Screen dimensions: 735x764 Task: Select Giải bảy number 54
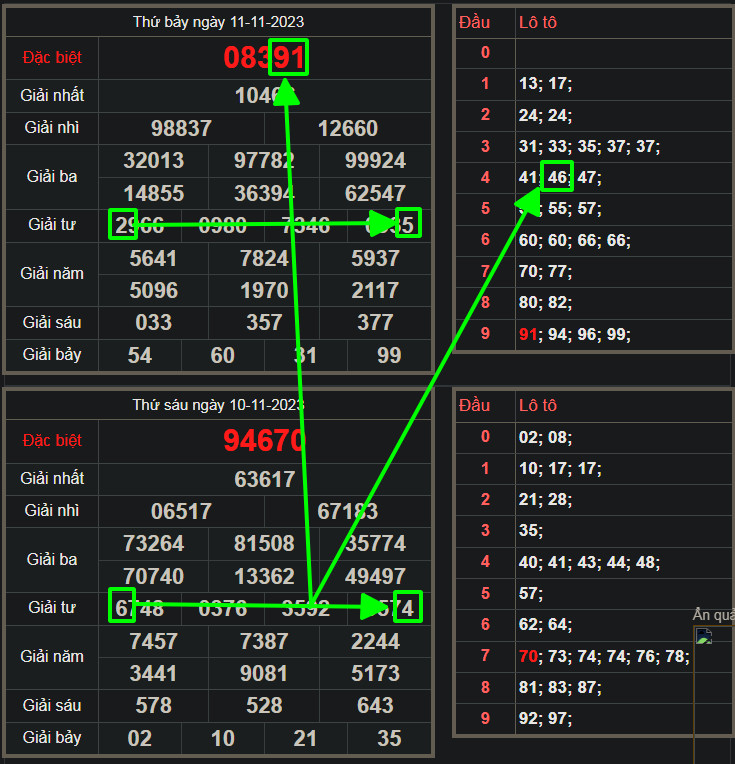tap(140, 355)
